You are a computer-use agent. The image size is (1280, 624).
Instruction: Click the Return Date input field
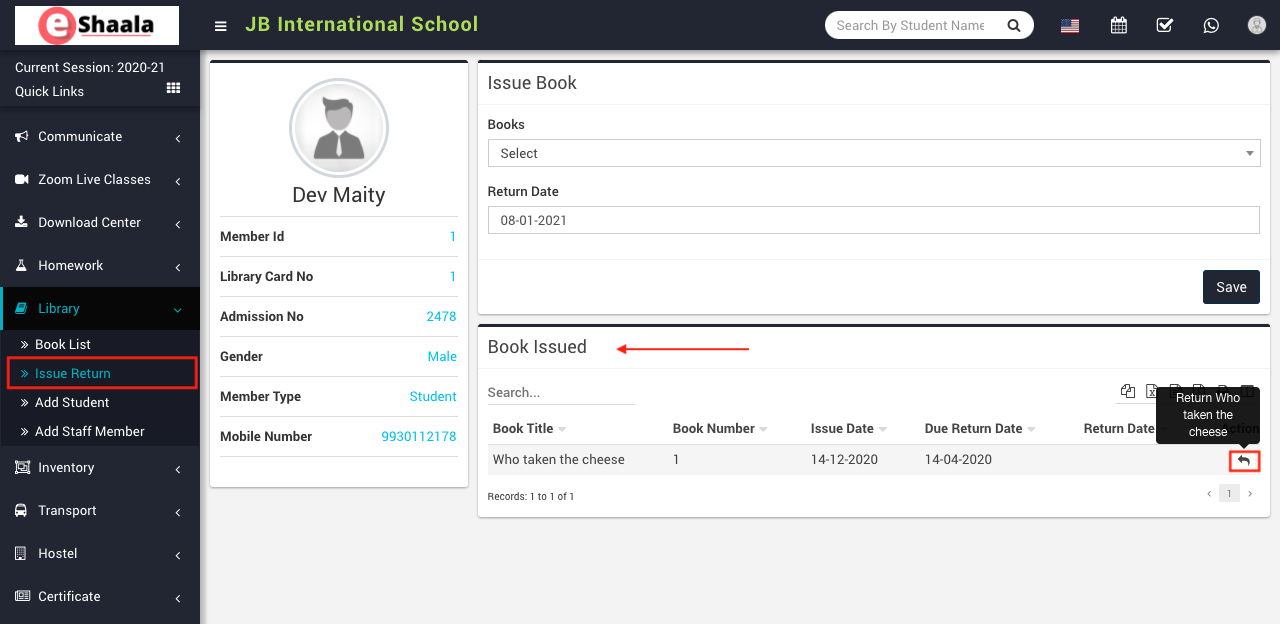(873, 220)
